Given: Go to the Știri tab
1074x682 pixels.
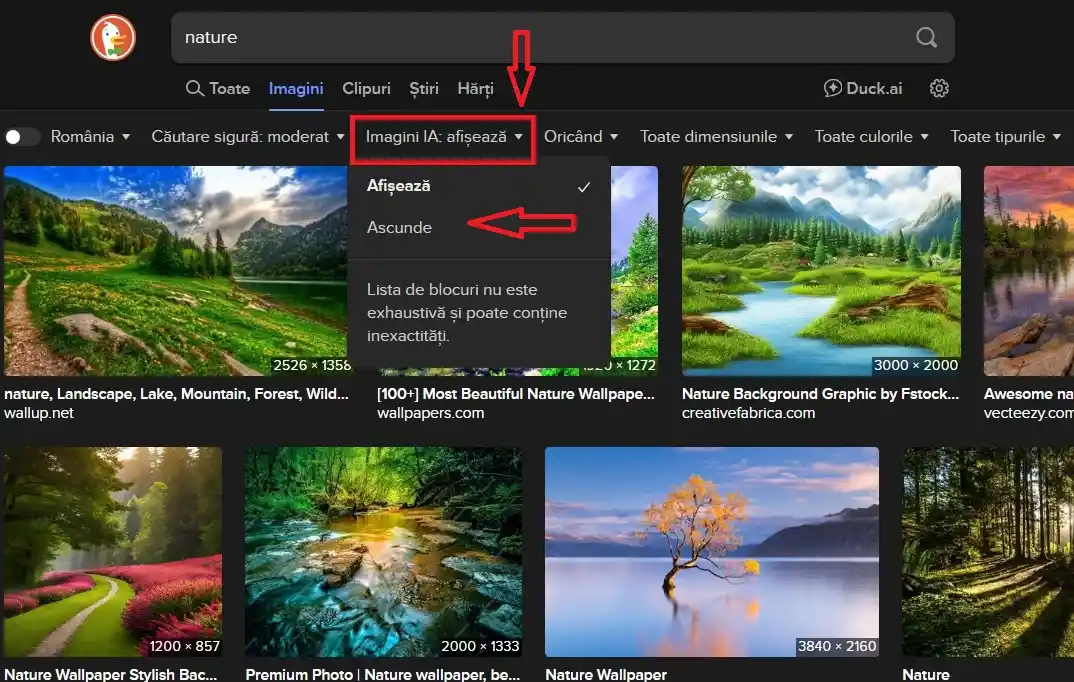Looking at the screenshot, I should (424, 89).
